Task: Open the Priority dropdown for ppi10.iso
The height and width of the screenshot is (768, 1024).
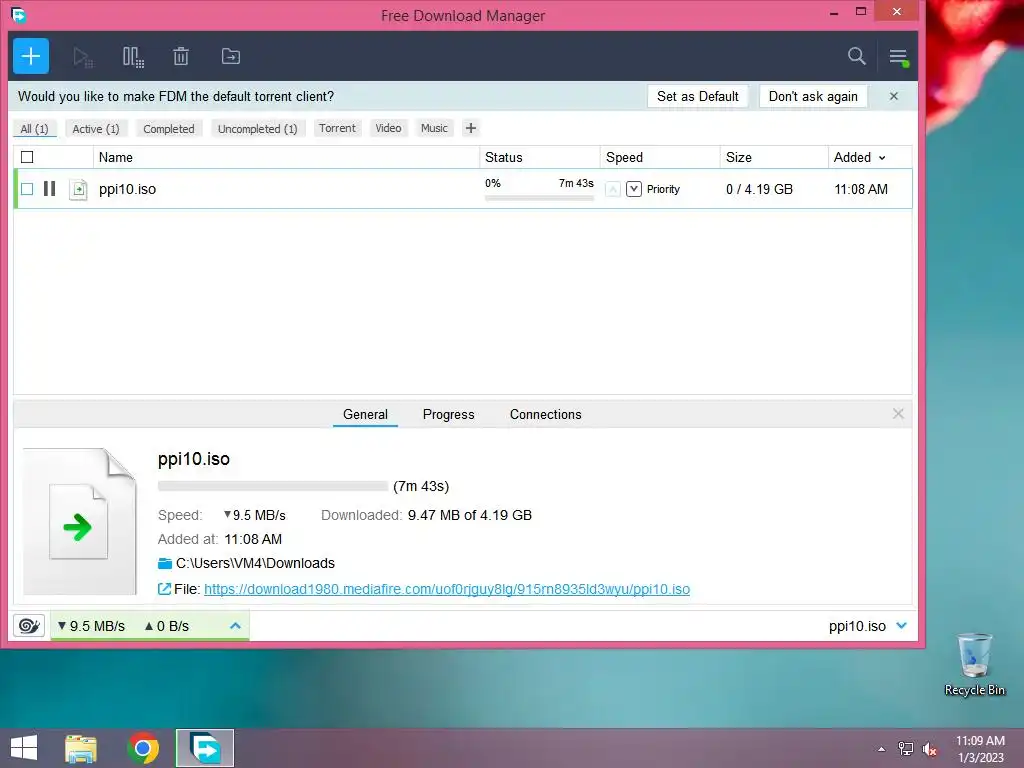Action: (633, 189)
